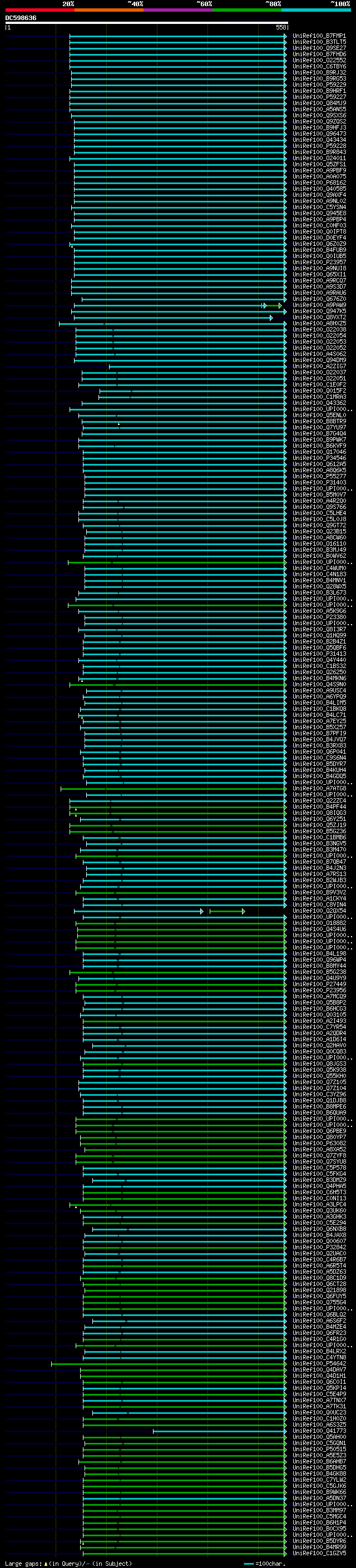Select label UniRef100_Q015F2
Screen dimensions: 356x1568
[319, 391]
